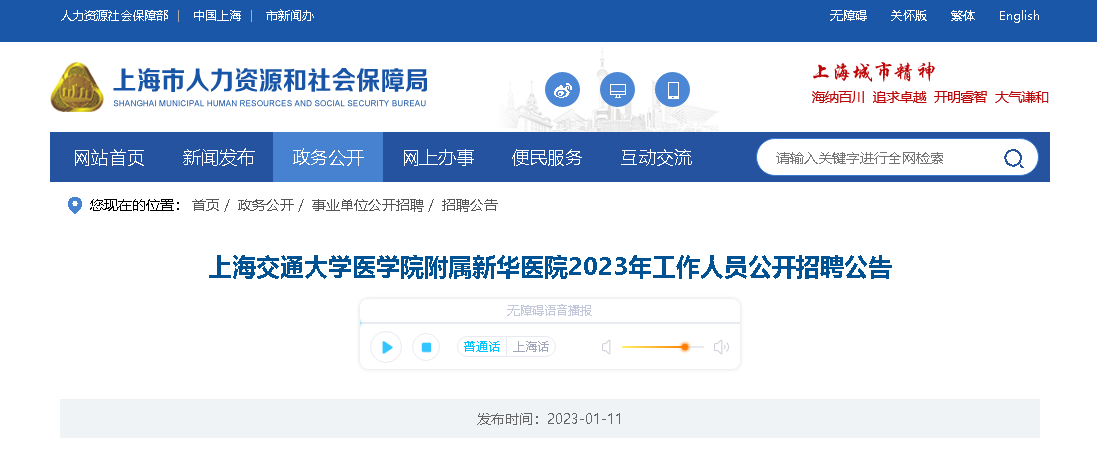Click the magnifier search icon
Screen dimensions: 1097x458
(x=1014, y=158)
